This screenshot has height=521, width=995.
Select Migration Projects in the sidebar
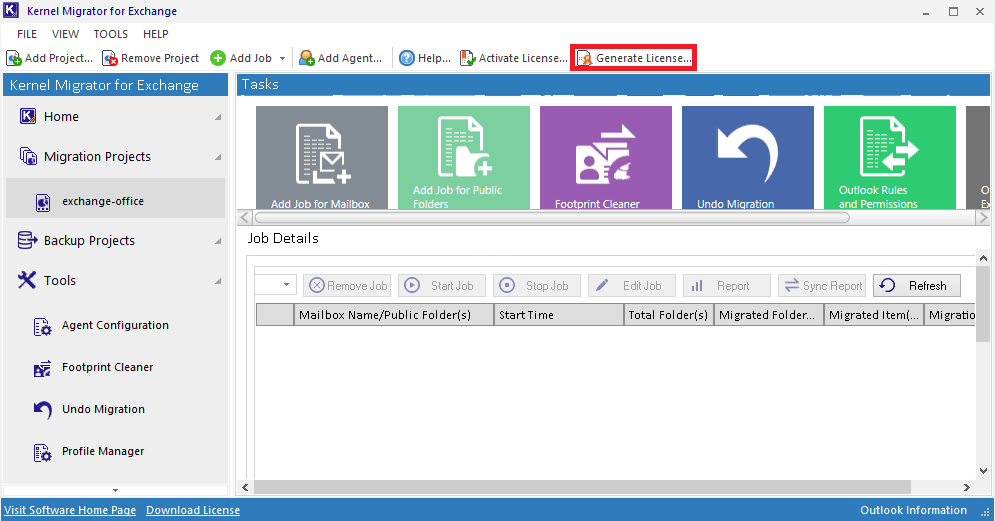point(97,157)
